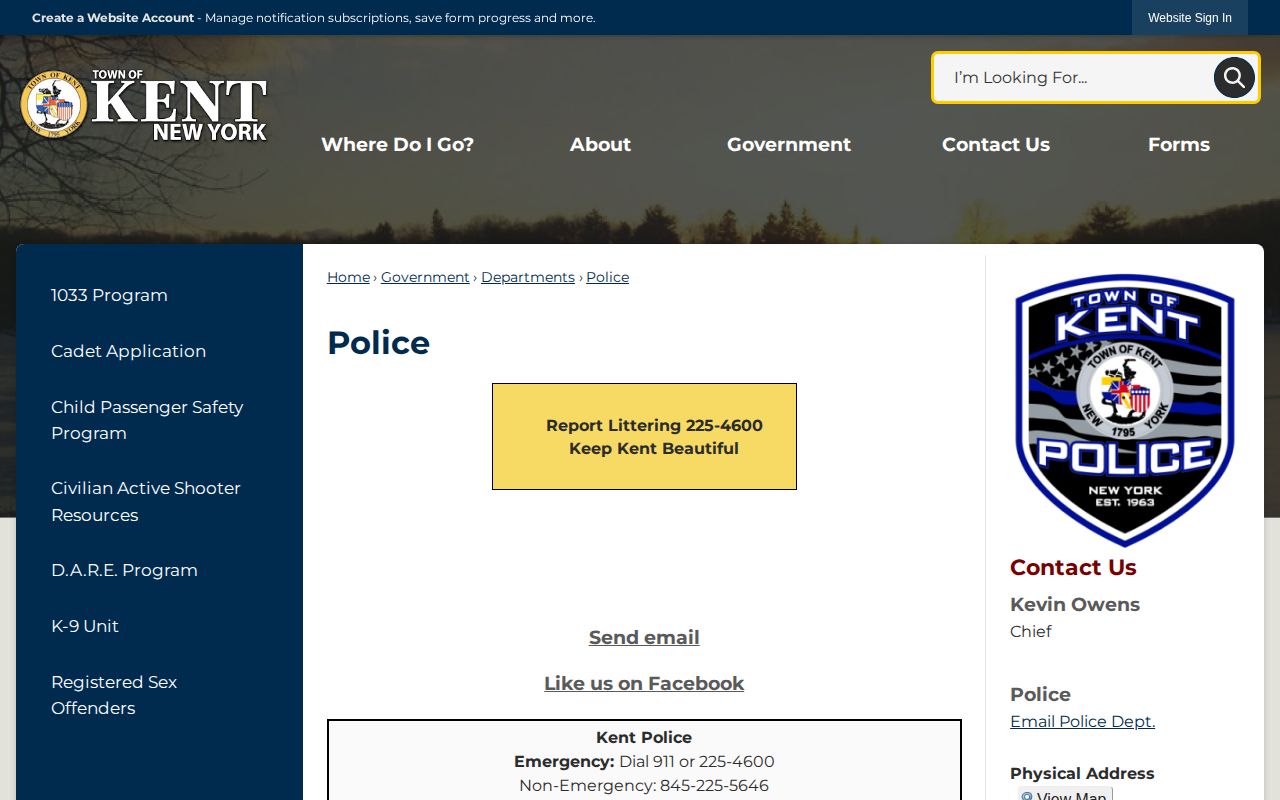Go to Government breadcrumb link
The height and width of the screenshot is (800, 1280).
click(x=425, y=277)
